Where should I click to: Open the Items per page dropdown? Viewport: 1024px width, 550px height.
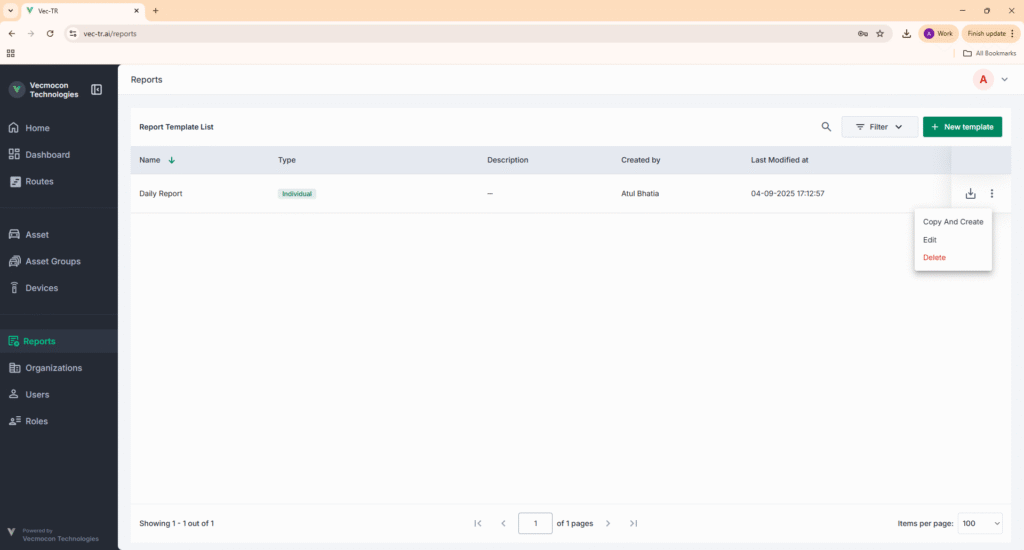pyautogui.click(x=981, y=523)
